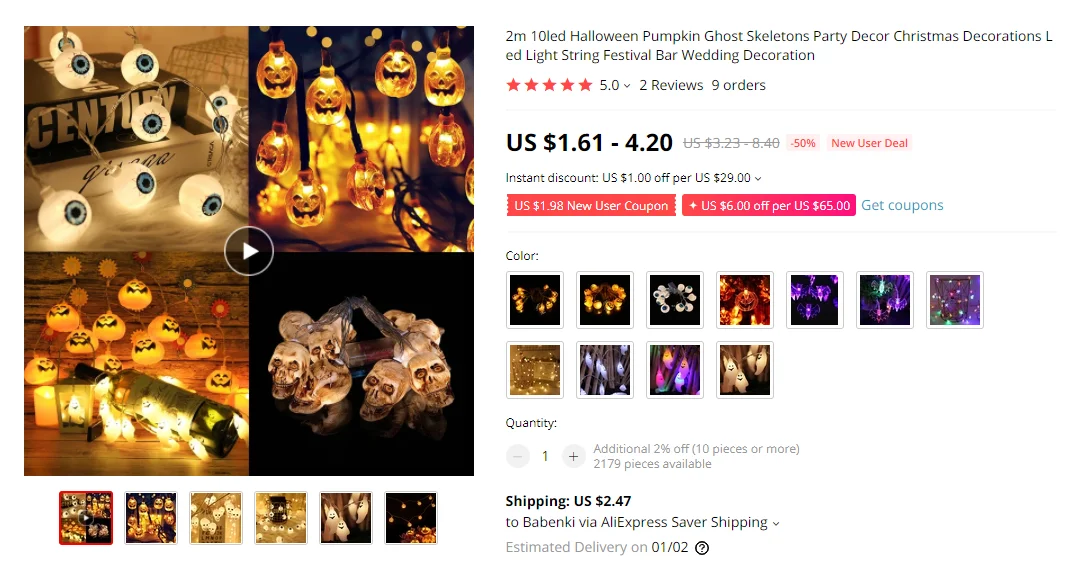This screenshot has height=570, width=1087.
Task: Open the 2 Reviews link
Action: [x=671, y=85]
